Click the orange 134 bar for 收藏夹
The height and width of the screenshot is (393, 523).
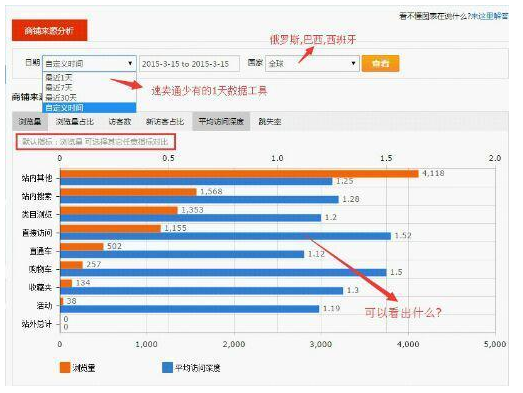pos(66,283)
